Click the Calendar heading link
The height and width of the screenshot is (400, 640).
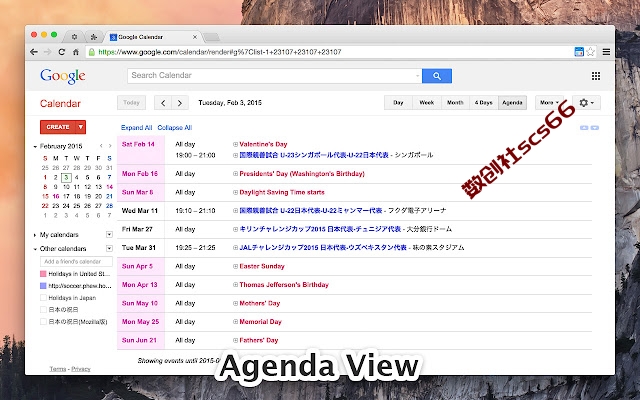click(60, 104)
